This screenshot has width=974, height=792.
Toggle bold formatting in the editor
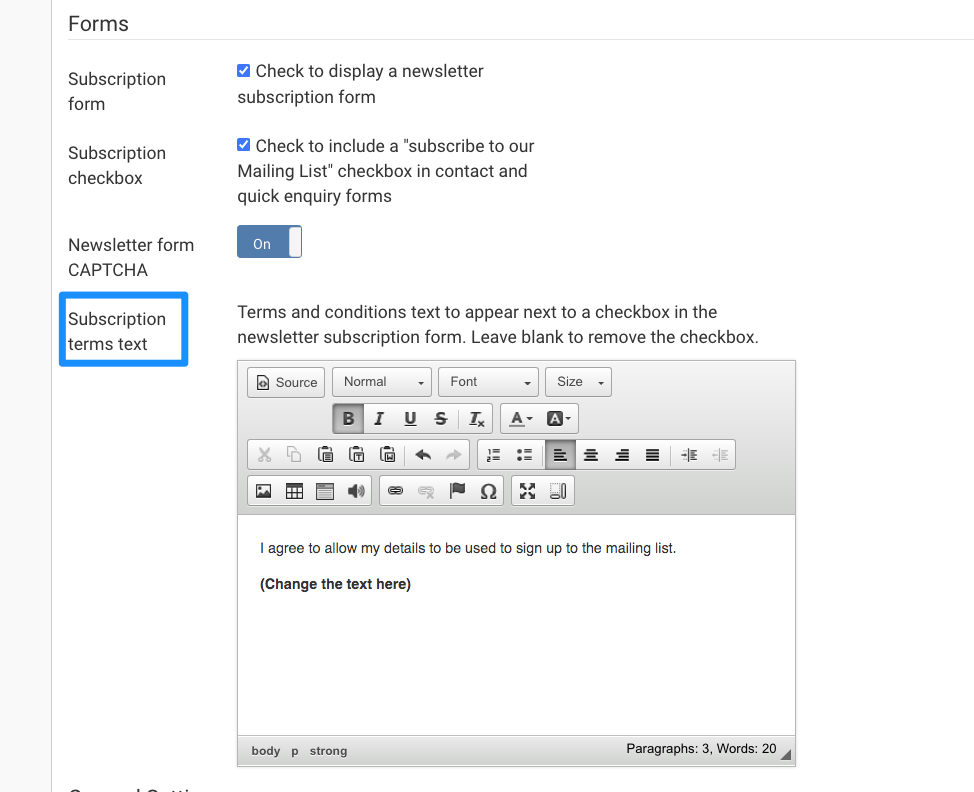pos(348,419)
